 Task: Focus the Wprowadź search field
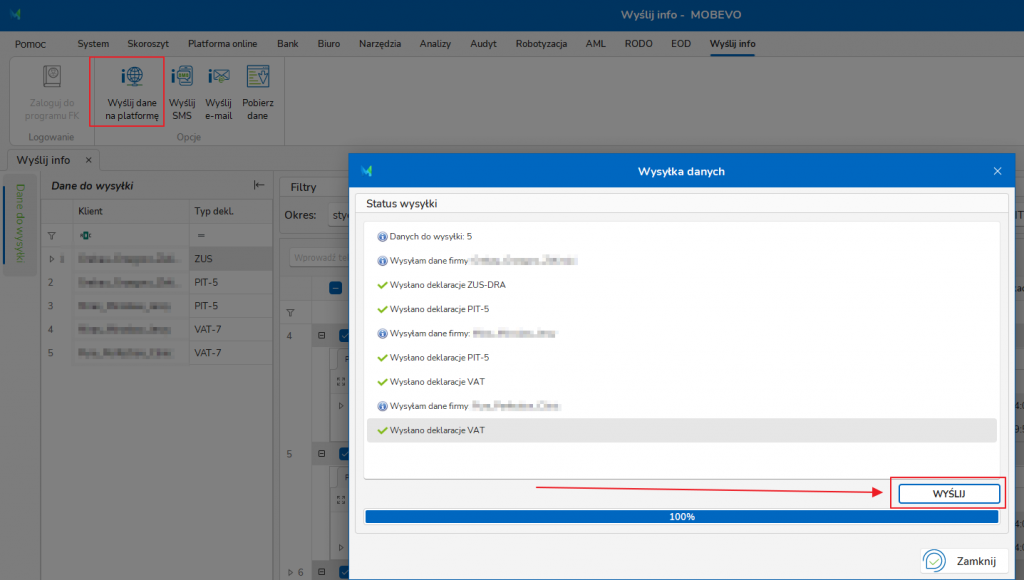(x=319, y=257)
